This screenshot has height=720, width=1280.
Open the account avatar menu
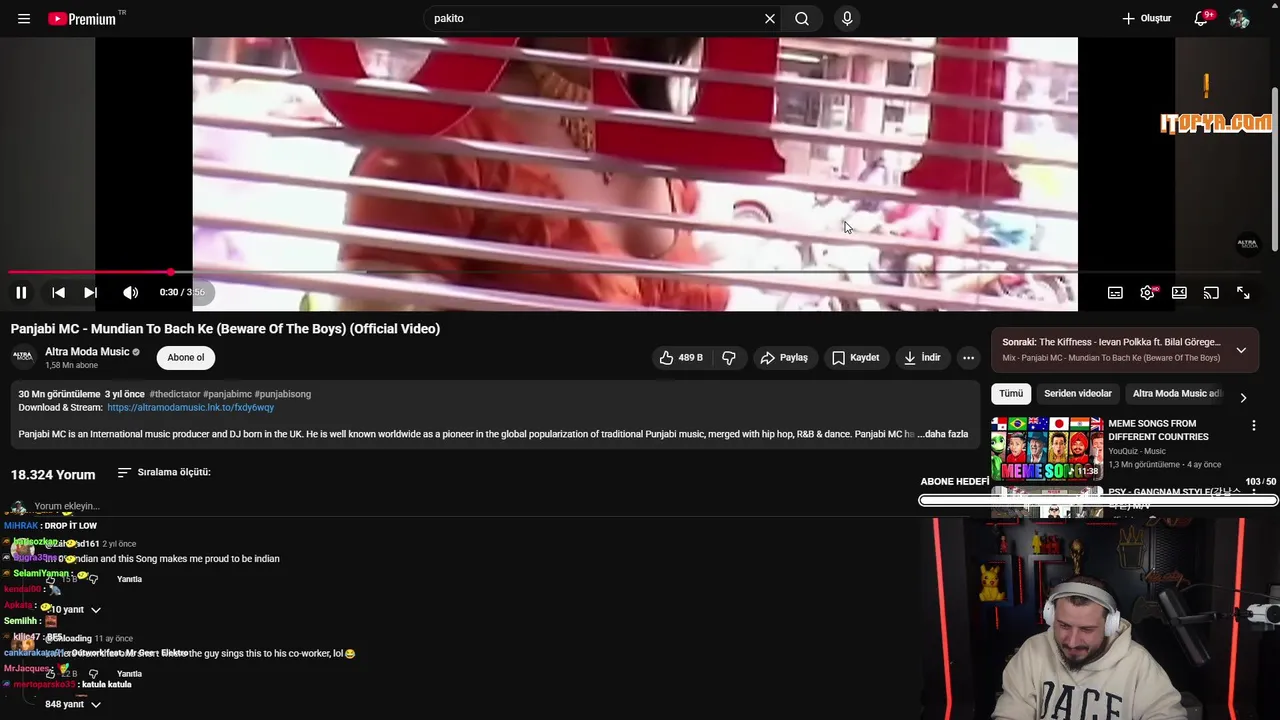point(1240,18)
